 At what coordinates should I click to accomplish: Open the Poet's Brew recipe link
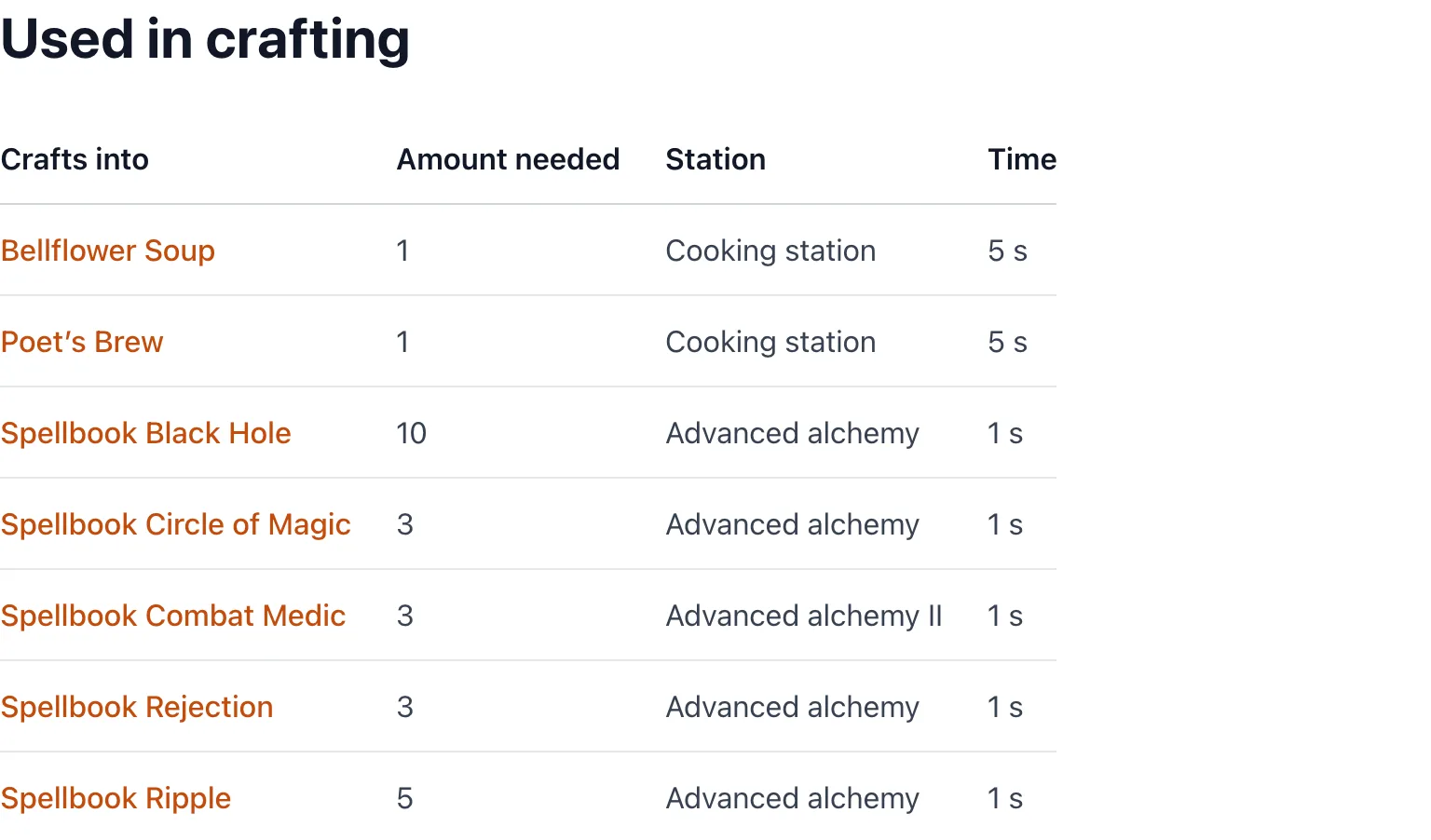(82, 342)
